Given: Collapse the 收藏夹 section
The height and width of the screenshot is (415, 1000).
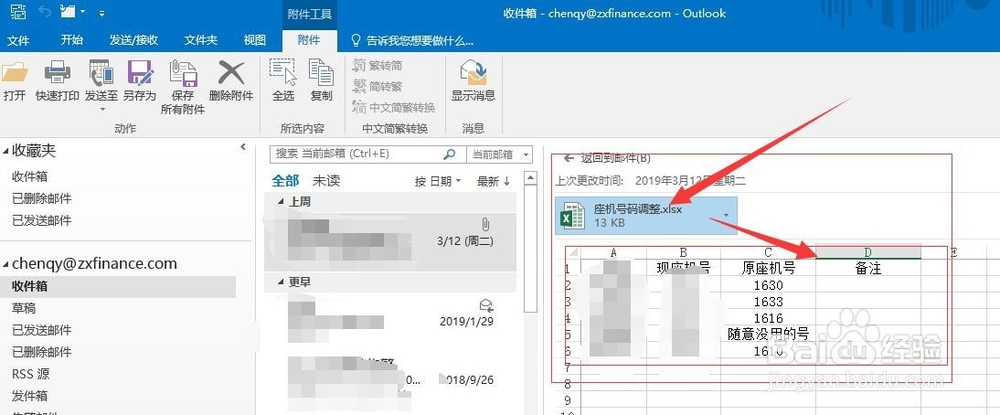Looking at the screenshot, I should tap(6, 151).
